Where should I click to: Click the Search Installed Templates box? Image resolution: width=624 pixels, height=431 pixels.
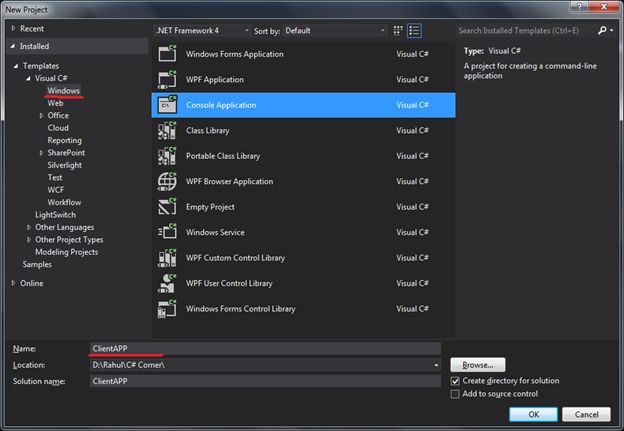pos(526,31)
